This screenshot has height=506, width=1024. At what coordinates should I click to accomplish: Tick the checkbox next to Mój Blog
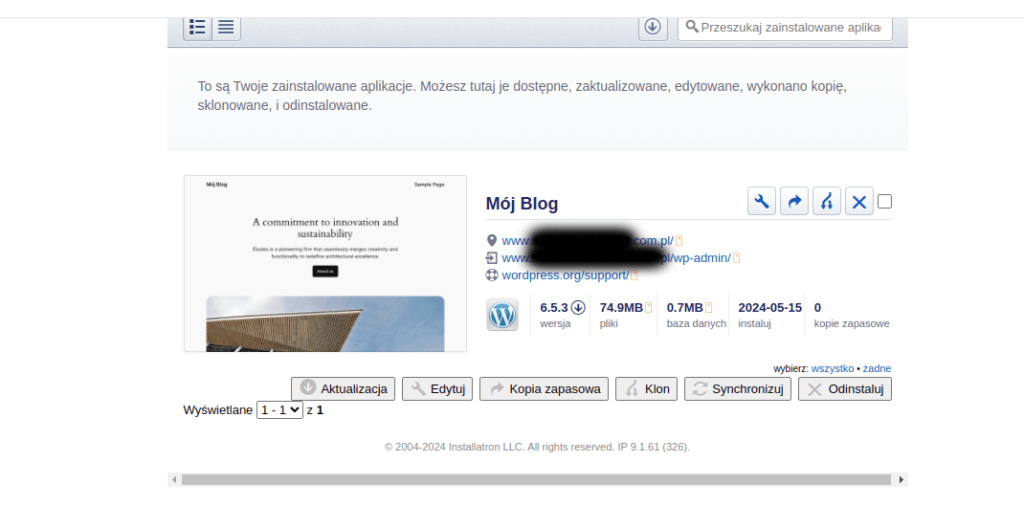coord(884,201)
